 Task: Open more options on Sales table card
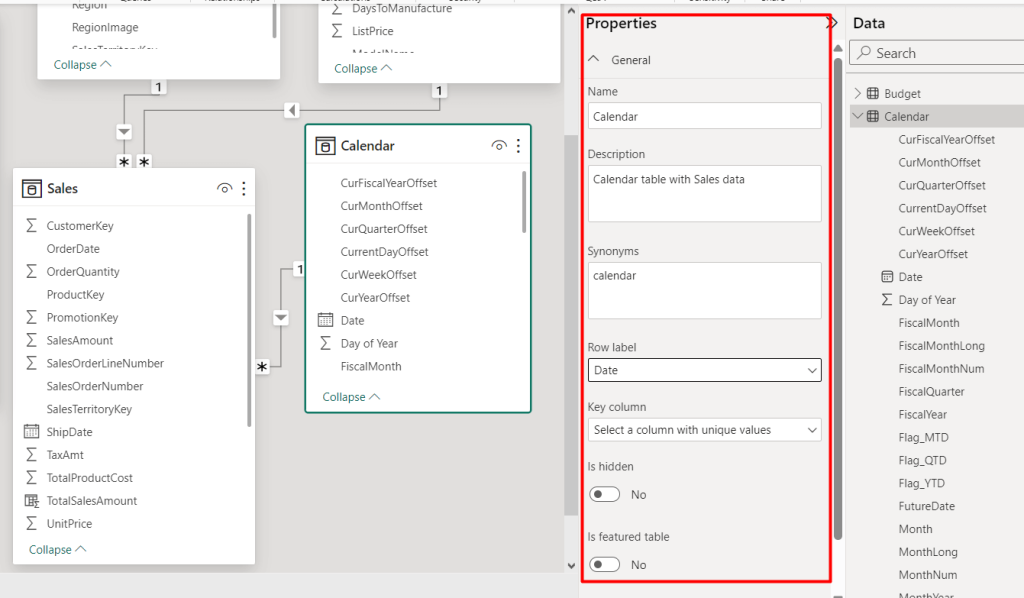244,189
